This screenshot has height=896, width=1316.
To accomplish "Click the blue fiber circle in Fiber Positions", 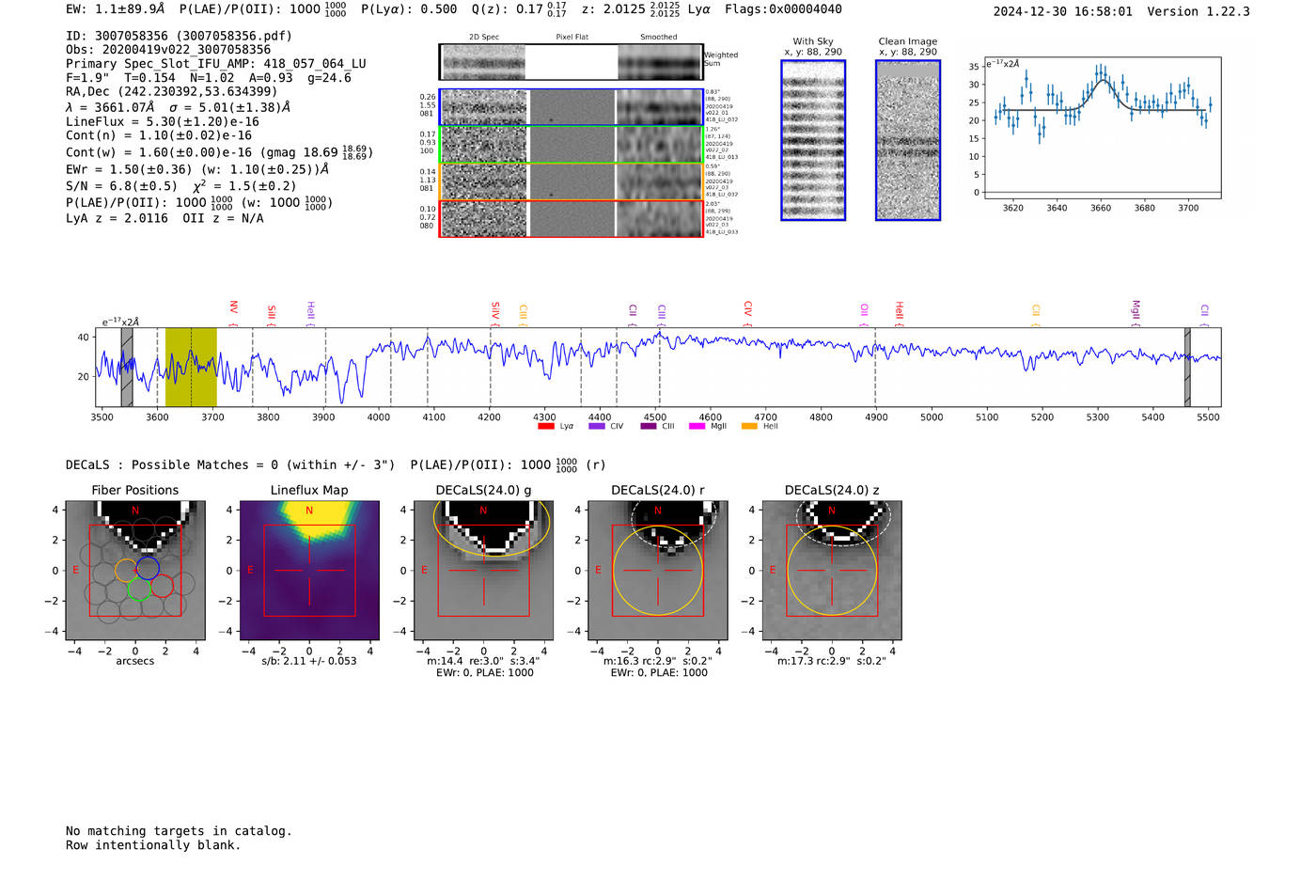I will [x=148, y=568].
